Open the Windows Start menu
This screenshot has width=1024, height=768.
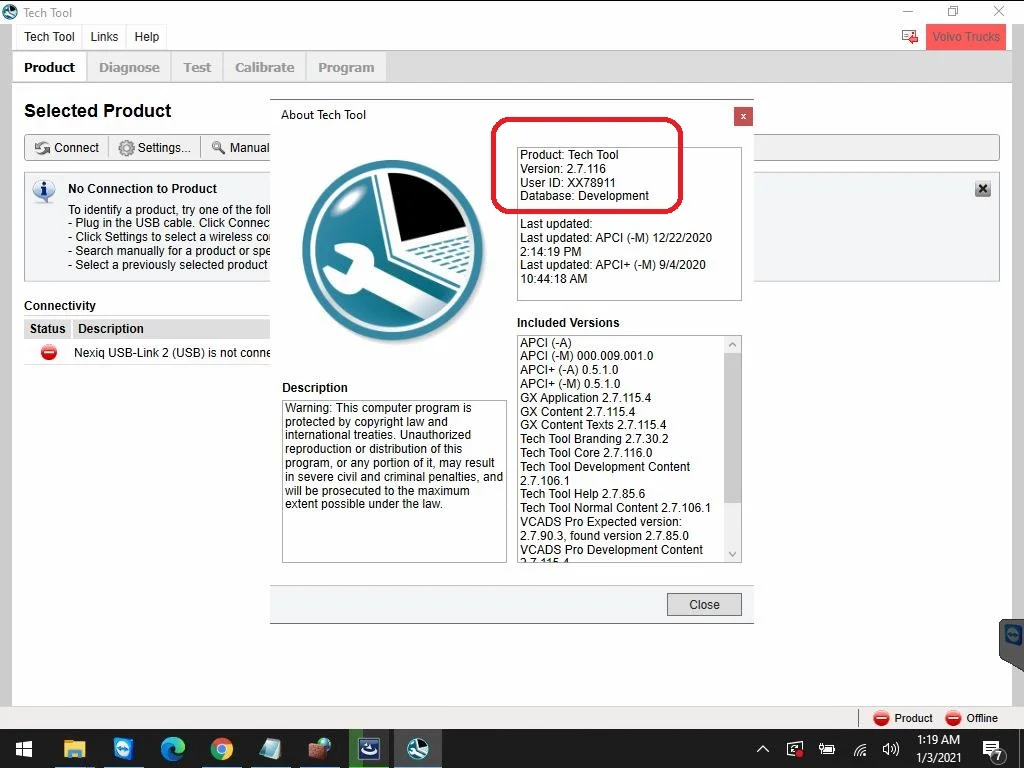pyautogui.click(x=24, y=748)
